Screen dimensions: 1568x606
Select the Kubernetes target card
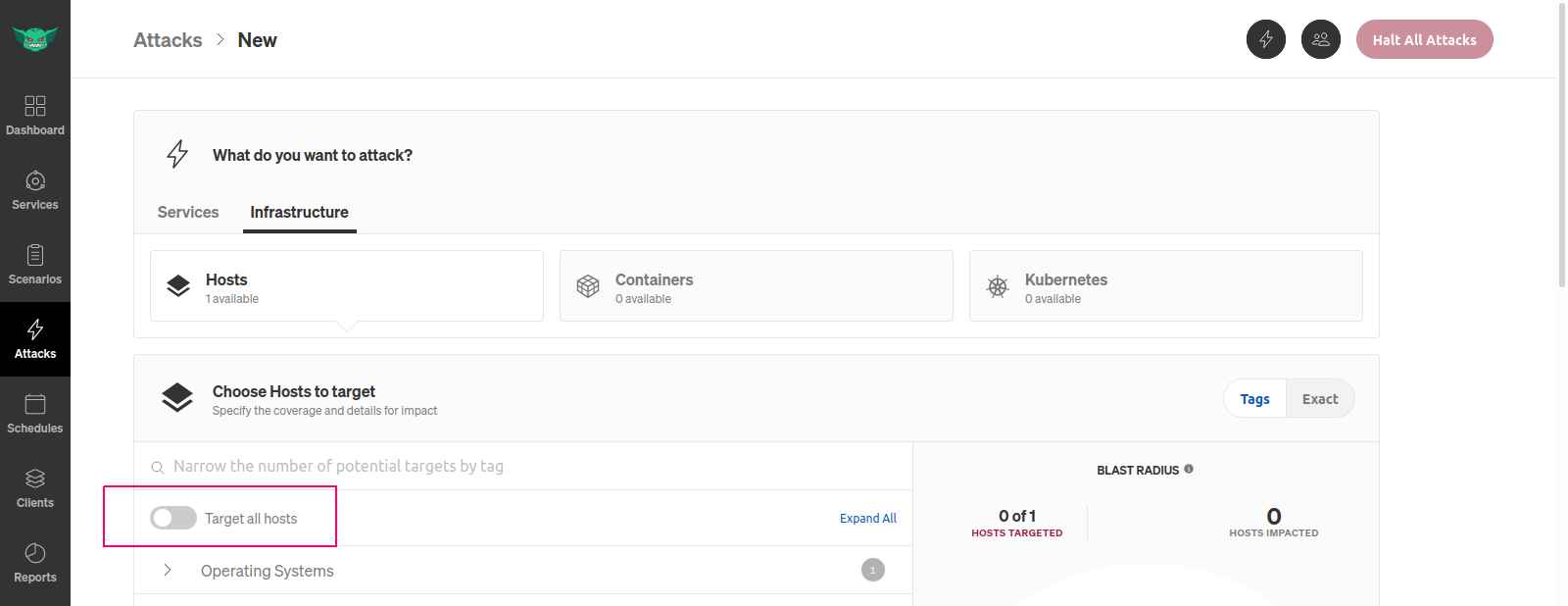tap(1166, 285)
